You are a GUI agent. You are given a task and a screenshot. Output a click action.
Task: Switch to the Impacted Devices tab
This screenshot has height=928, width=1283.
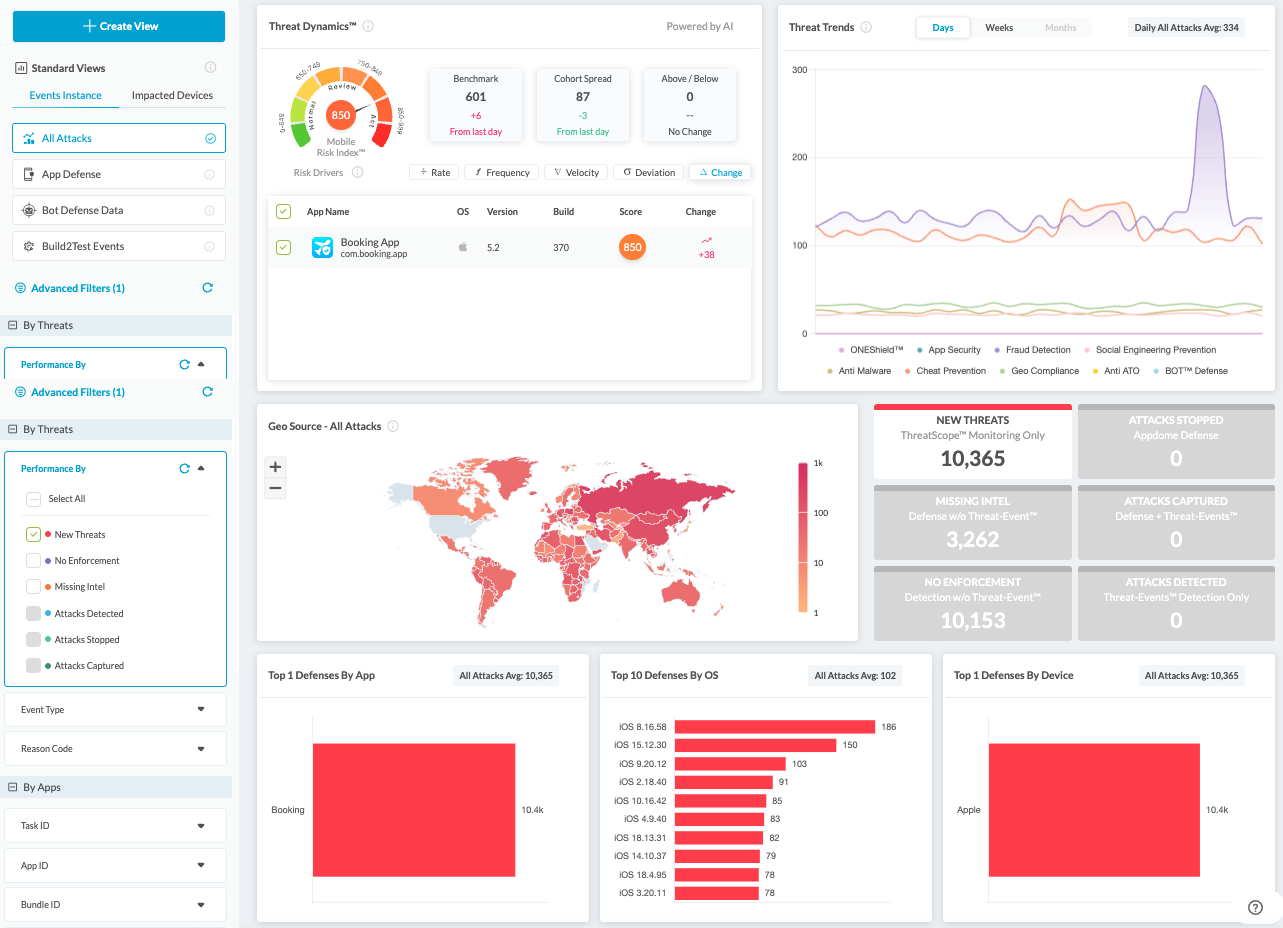coord(172,96)
